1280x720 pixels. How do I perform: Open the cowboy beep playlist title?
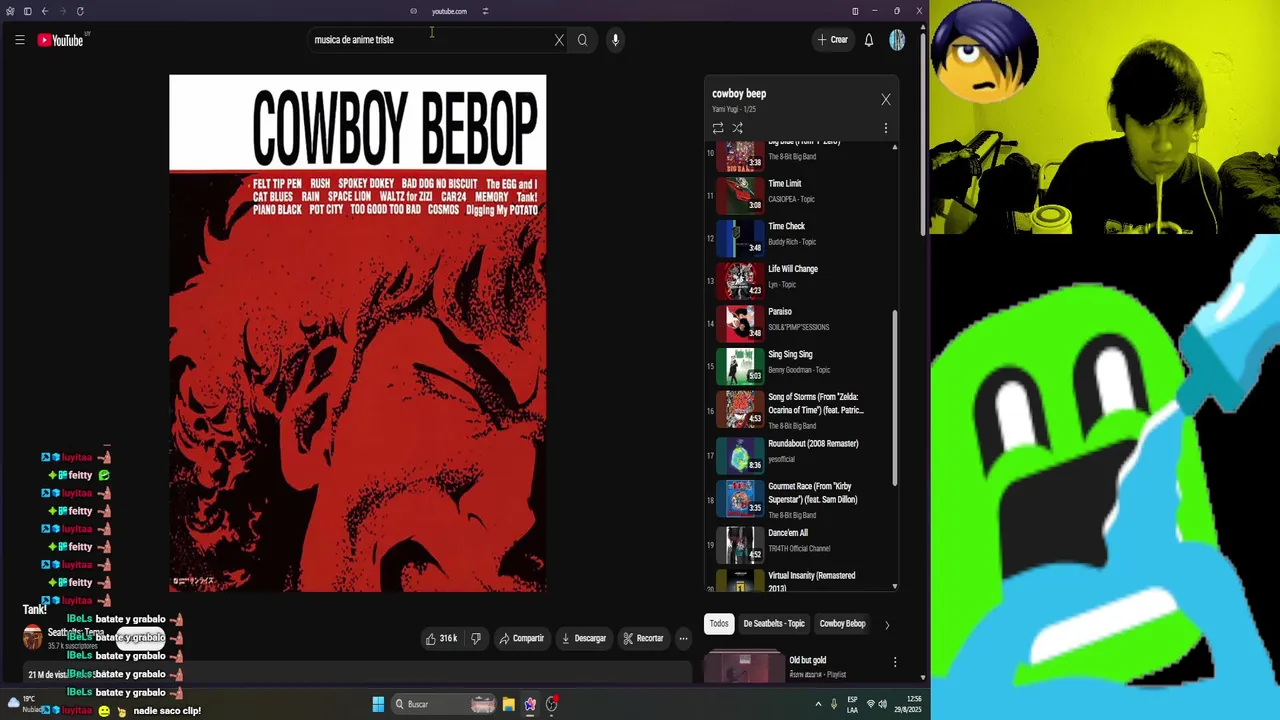(x=739, y=94)
